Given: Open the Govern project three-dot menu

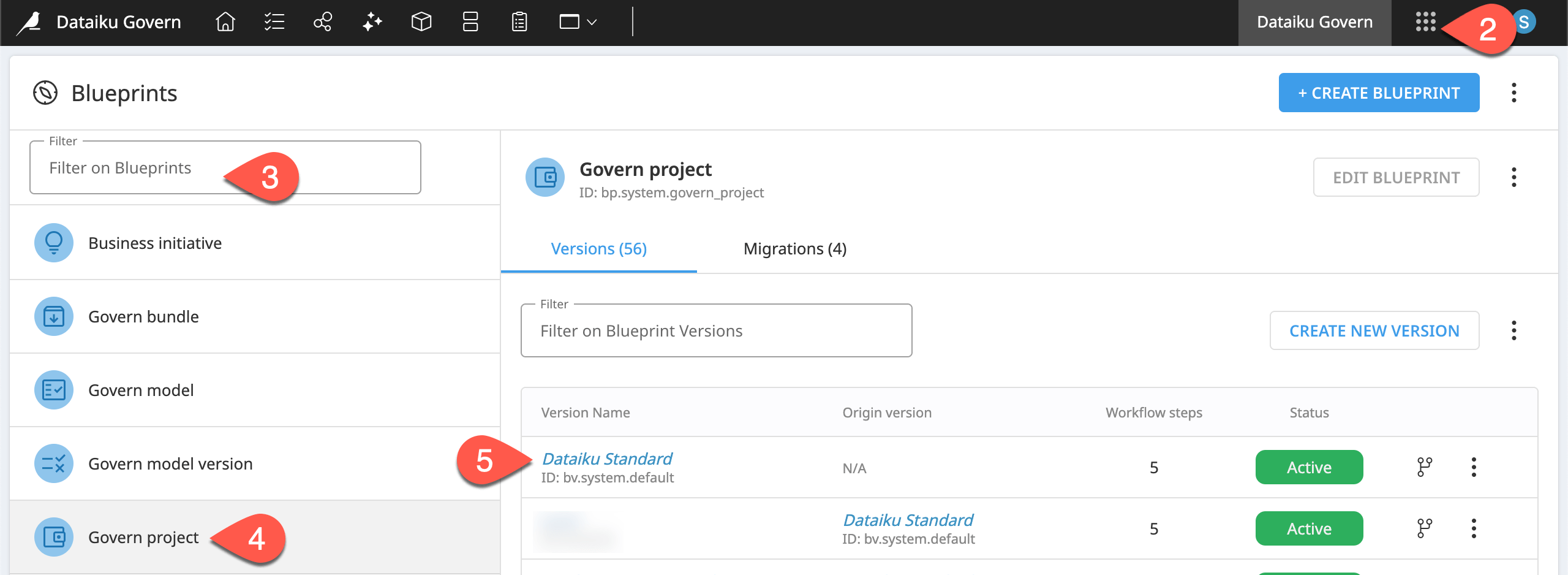Looking at the screenshot, I should 1514,177.
